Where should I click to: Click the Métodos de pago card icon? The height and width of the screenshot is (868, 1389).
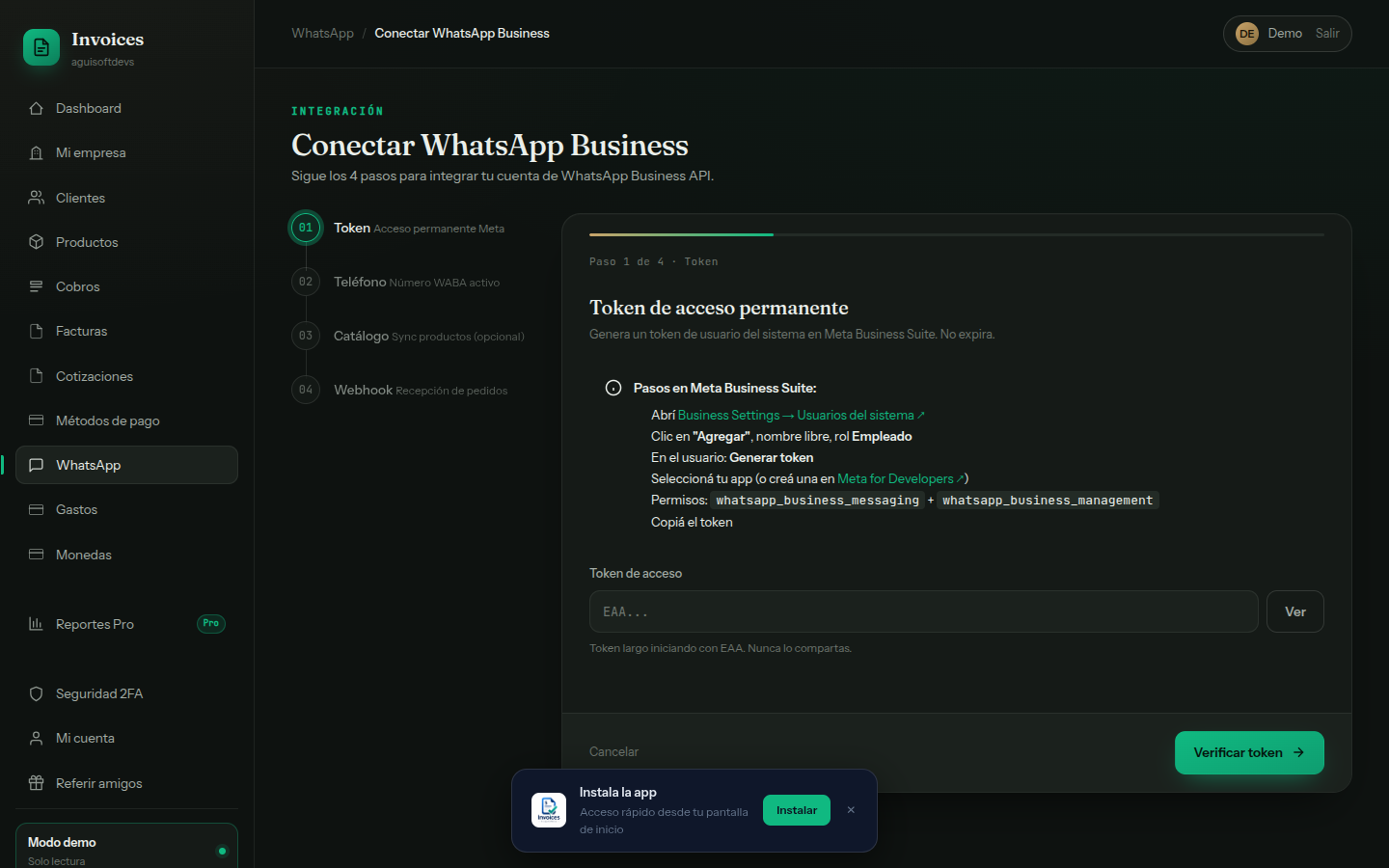coord(37,420)
